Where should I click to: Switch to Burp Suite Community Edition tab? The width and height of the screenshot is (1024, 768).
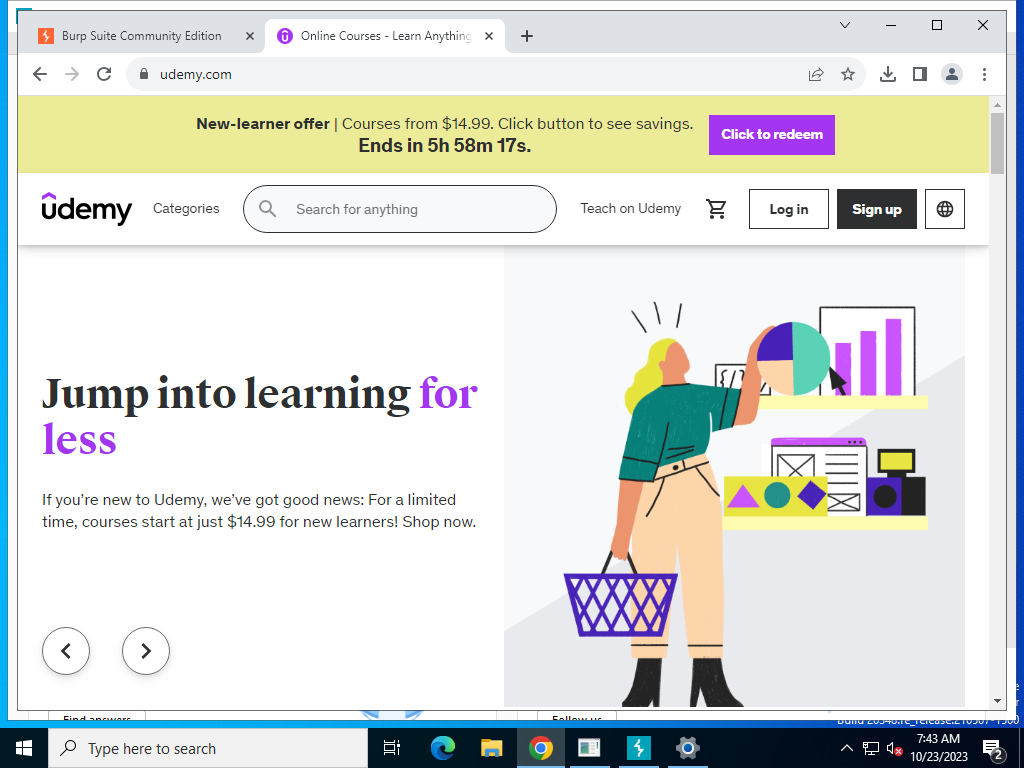[x=142, y=36]
